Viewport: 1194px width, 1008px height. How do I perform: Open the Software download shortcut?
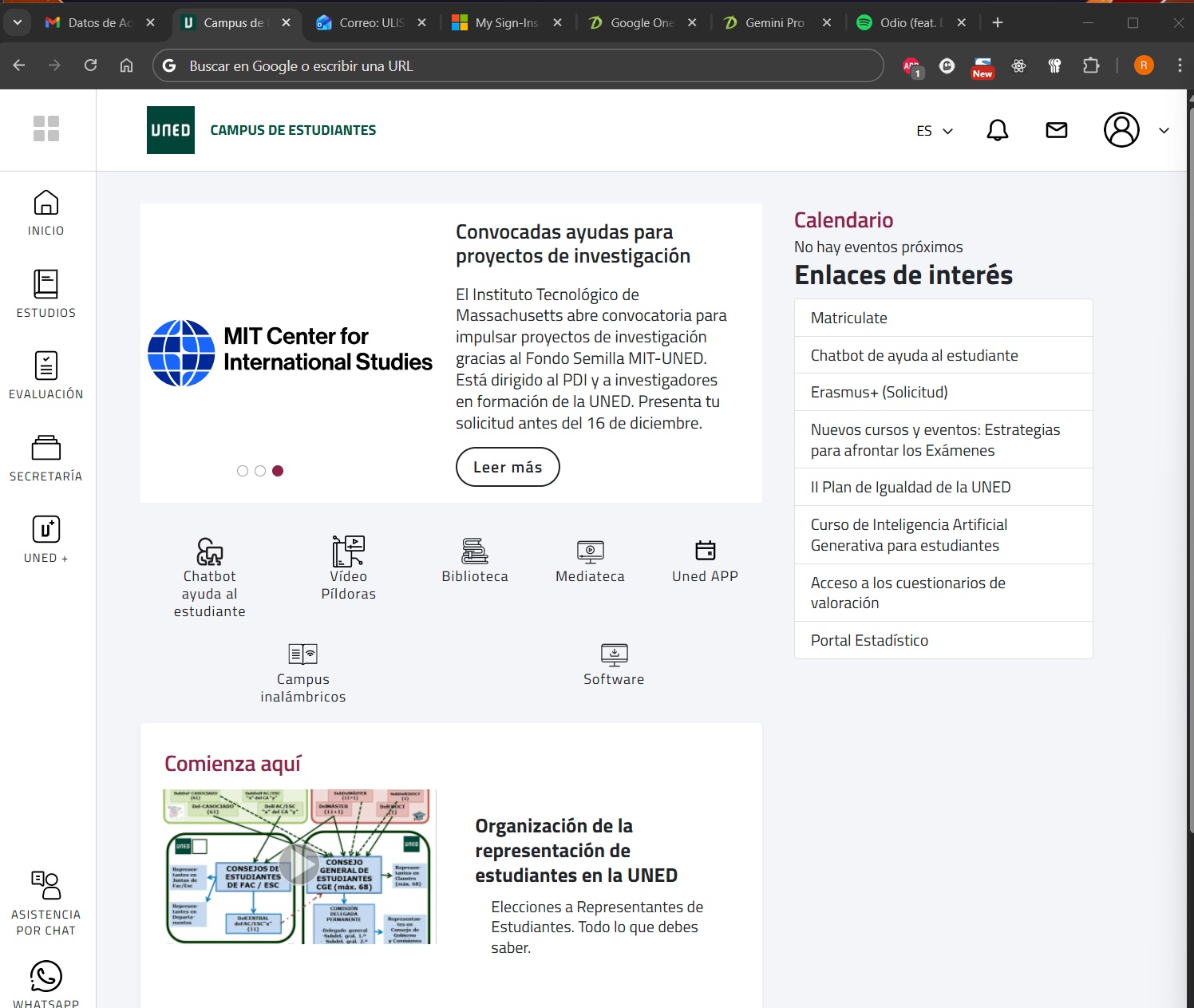point(614,664)
